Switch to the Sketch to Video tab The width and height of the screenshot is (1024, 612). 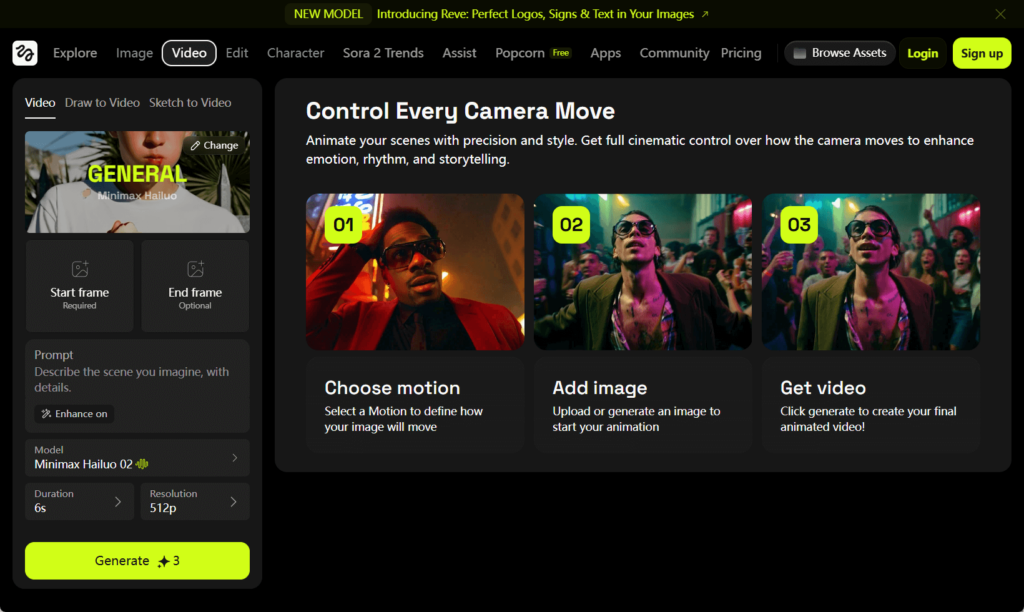click(190, 102)
